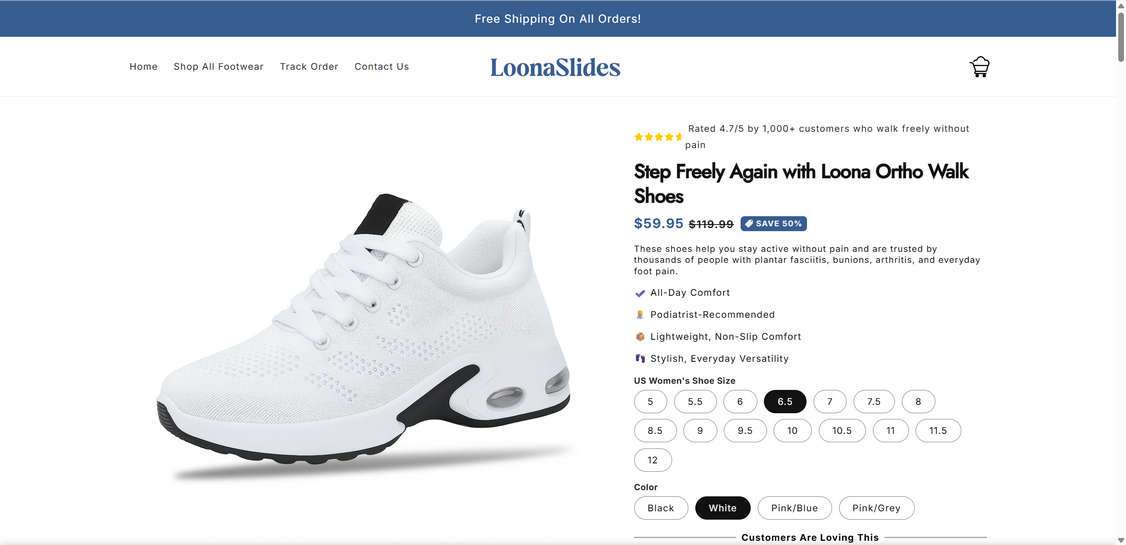This screenshot has width=1126, height=545.
Task: Select shoe size 7.5
Action: click(x=874, y=402)
